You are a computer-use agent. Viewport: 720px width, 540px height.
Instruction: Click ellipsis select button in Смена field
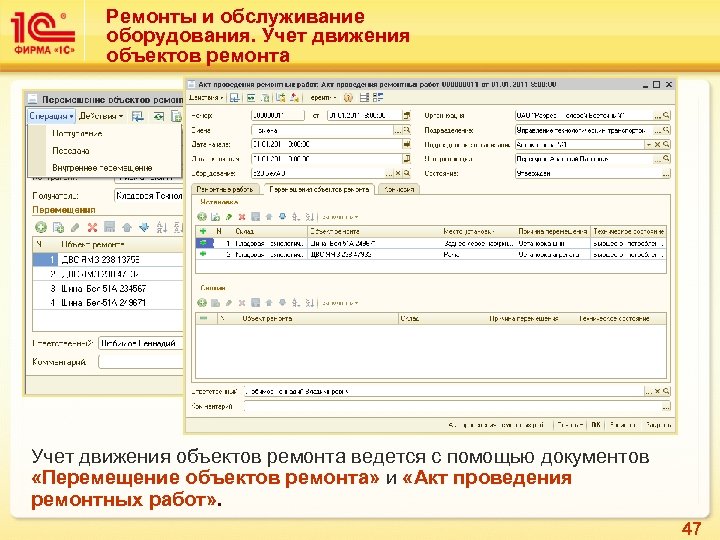coord(398,130)
